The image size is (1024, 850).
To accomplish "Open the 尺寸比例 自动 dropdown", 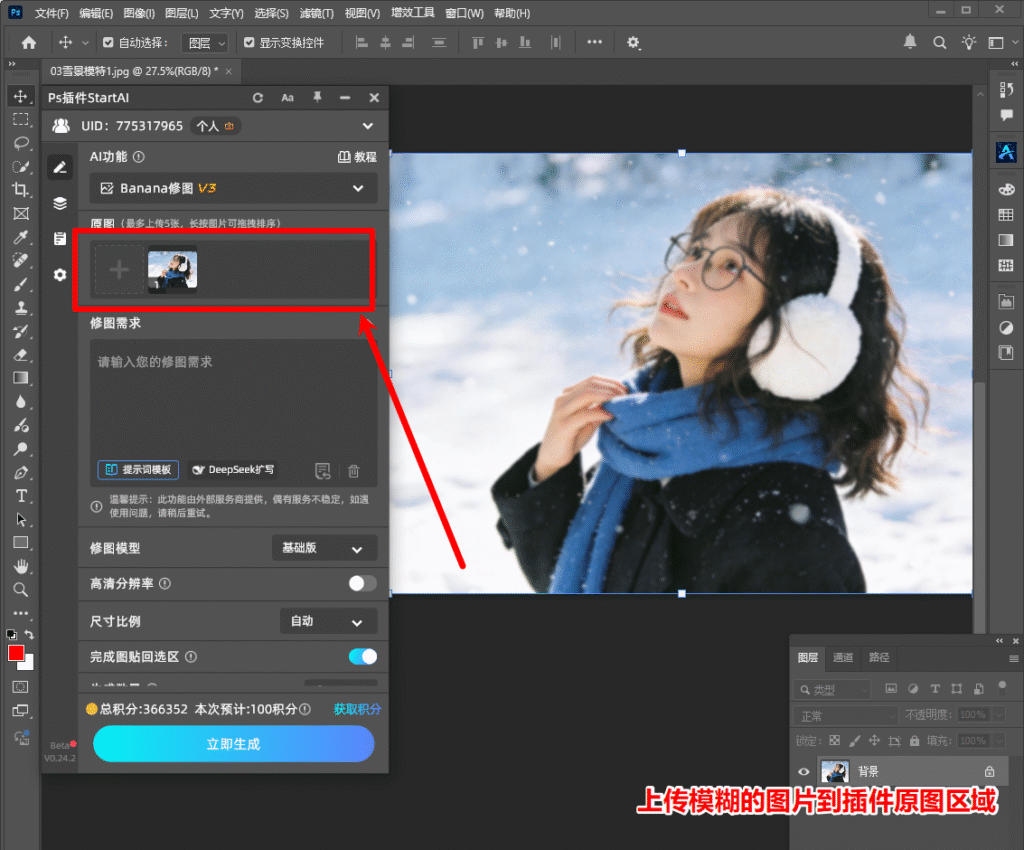I will coord(328,621).
